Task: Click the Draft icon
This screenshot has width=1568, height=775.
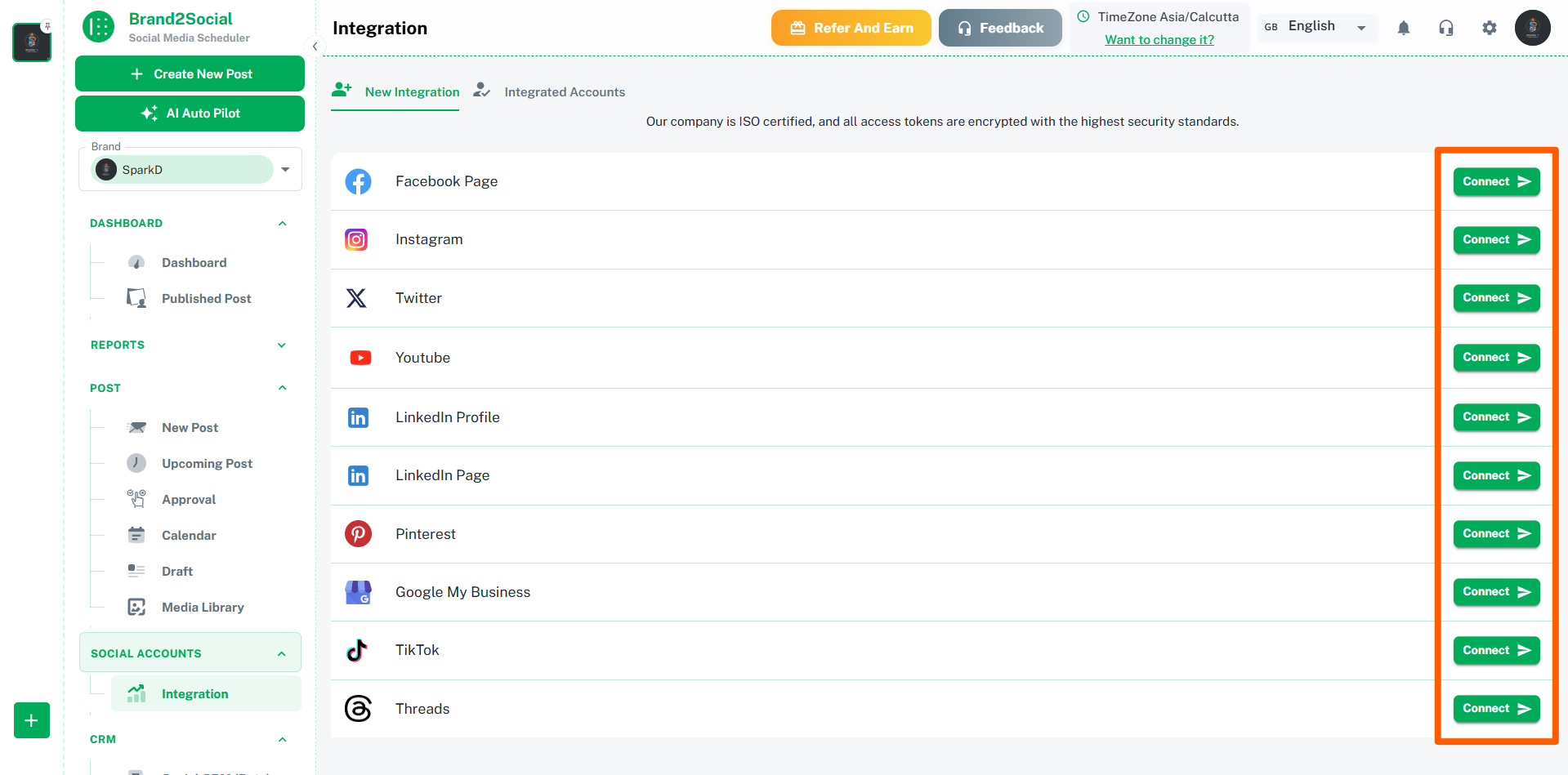Action: (x=136, y=571)
